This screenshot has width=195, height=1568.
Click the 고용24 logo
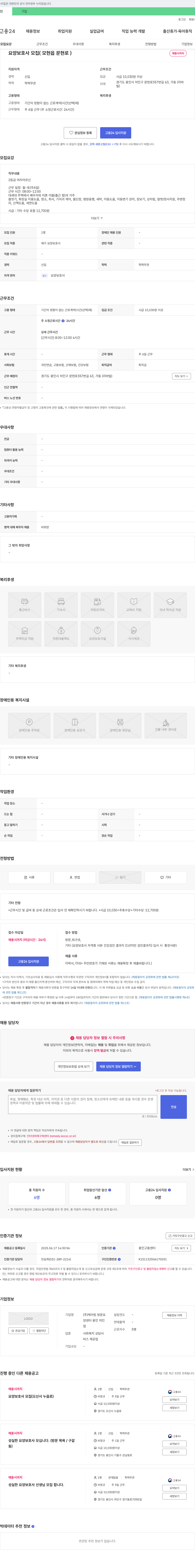(x=7, y=31)
